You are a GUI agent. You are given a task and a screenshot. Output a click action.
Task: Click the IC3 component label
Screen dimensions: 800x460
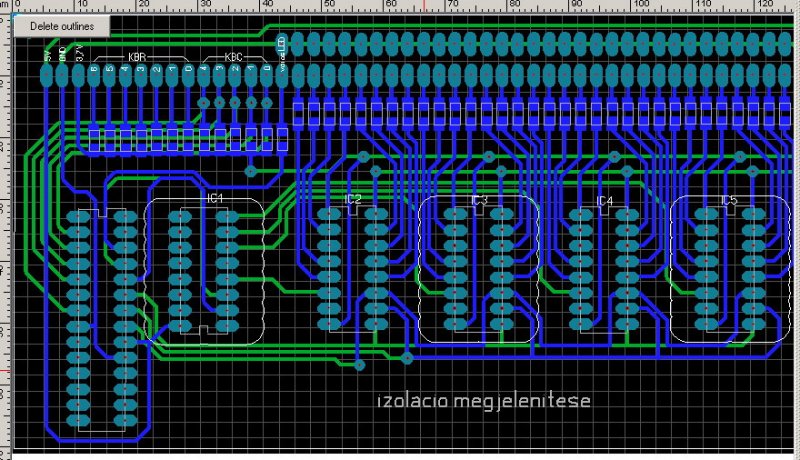(479, 200)
